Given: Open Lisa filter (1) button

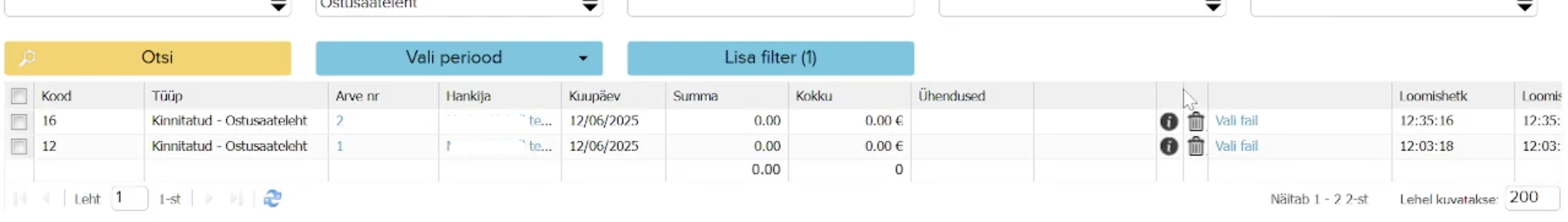Looking at the screenshot, I should click(x=770, y=58).
